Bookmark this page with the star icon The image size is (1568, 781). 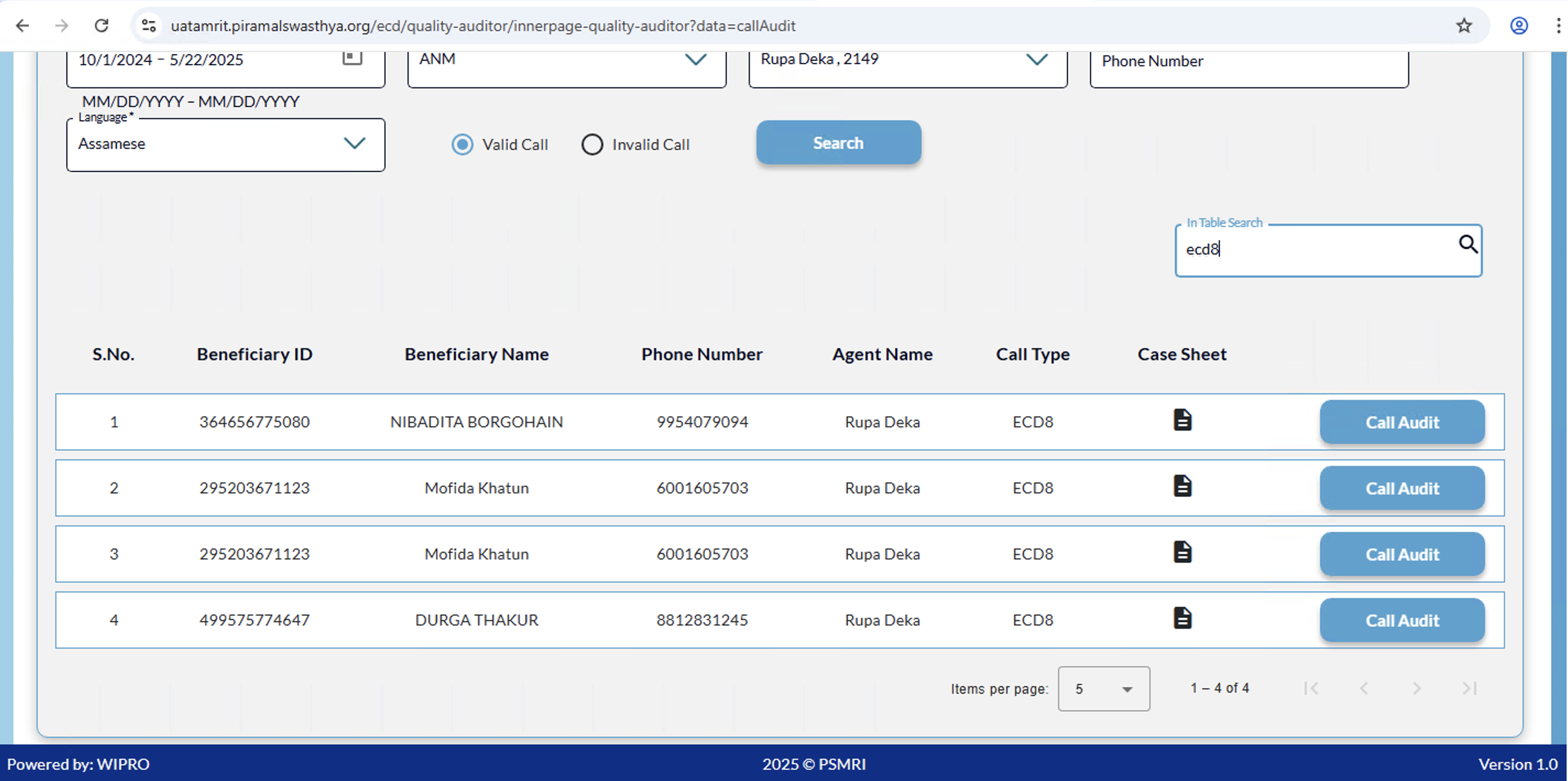coord(1464,25)
